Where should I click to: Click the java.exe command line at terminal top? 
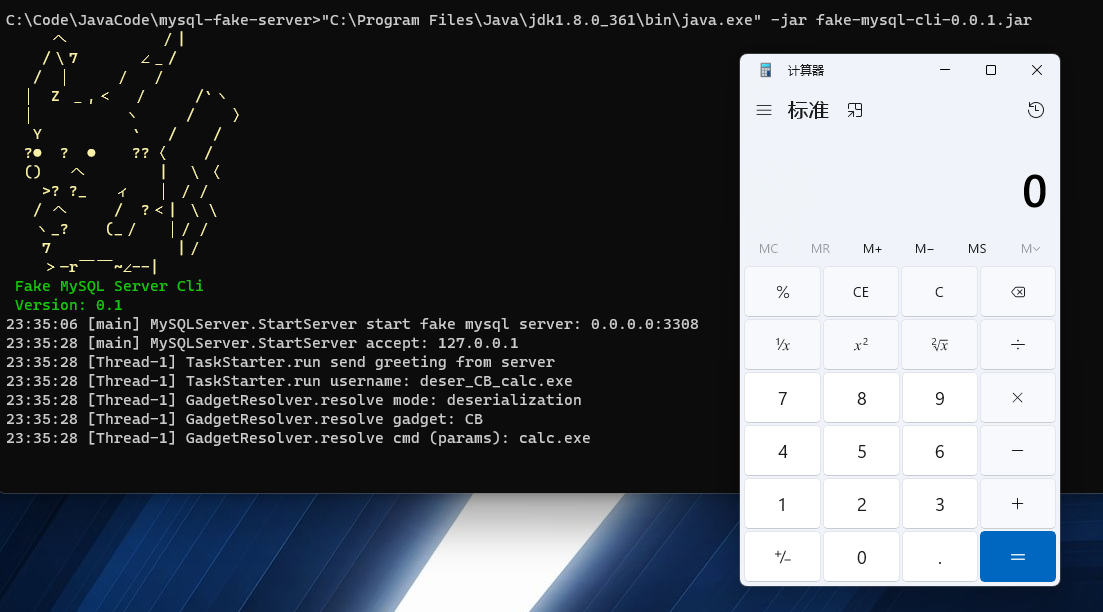518,20
